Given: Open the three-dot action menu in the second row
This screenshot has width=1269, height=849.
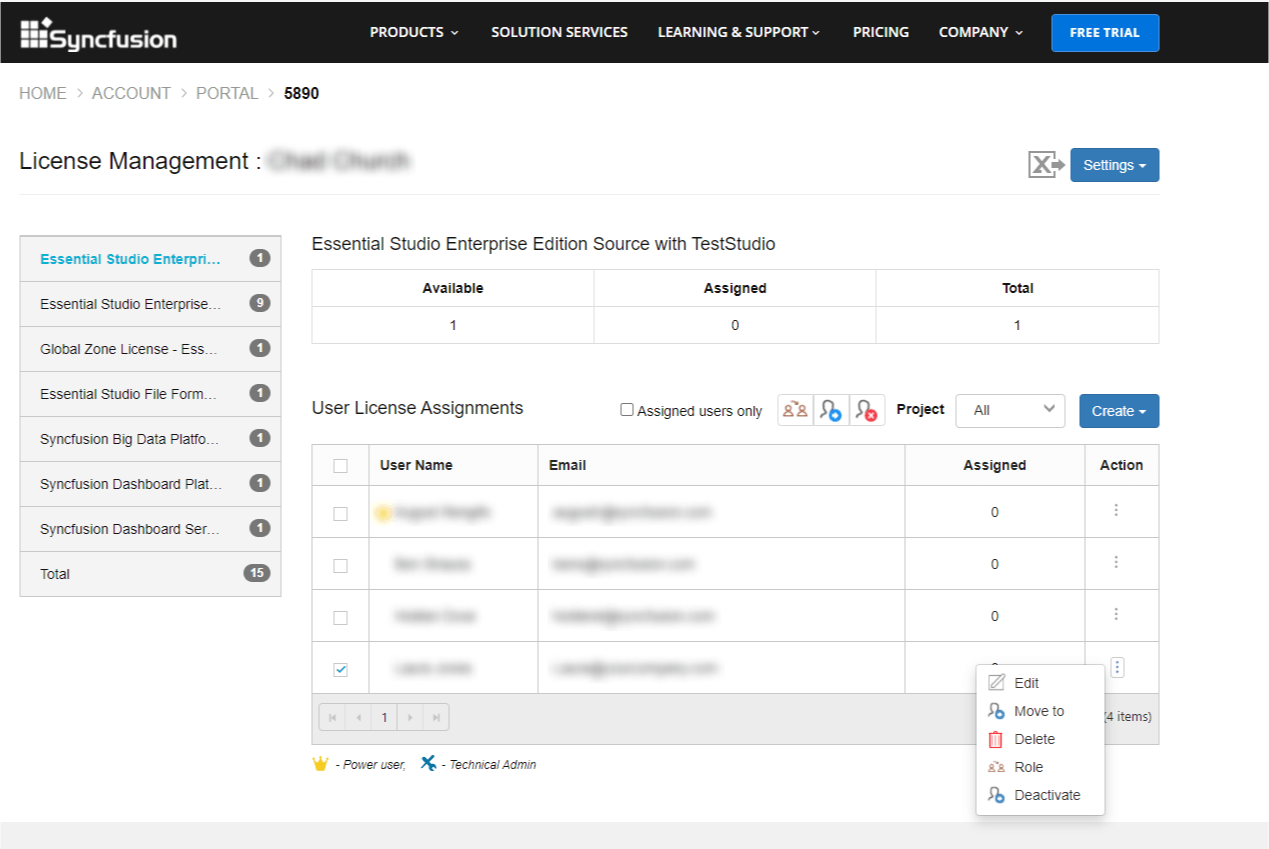Looking at the screenshot, I should coord(1116,563).
